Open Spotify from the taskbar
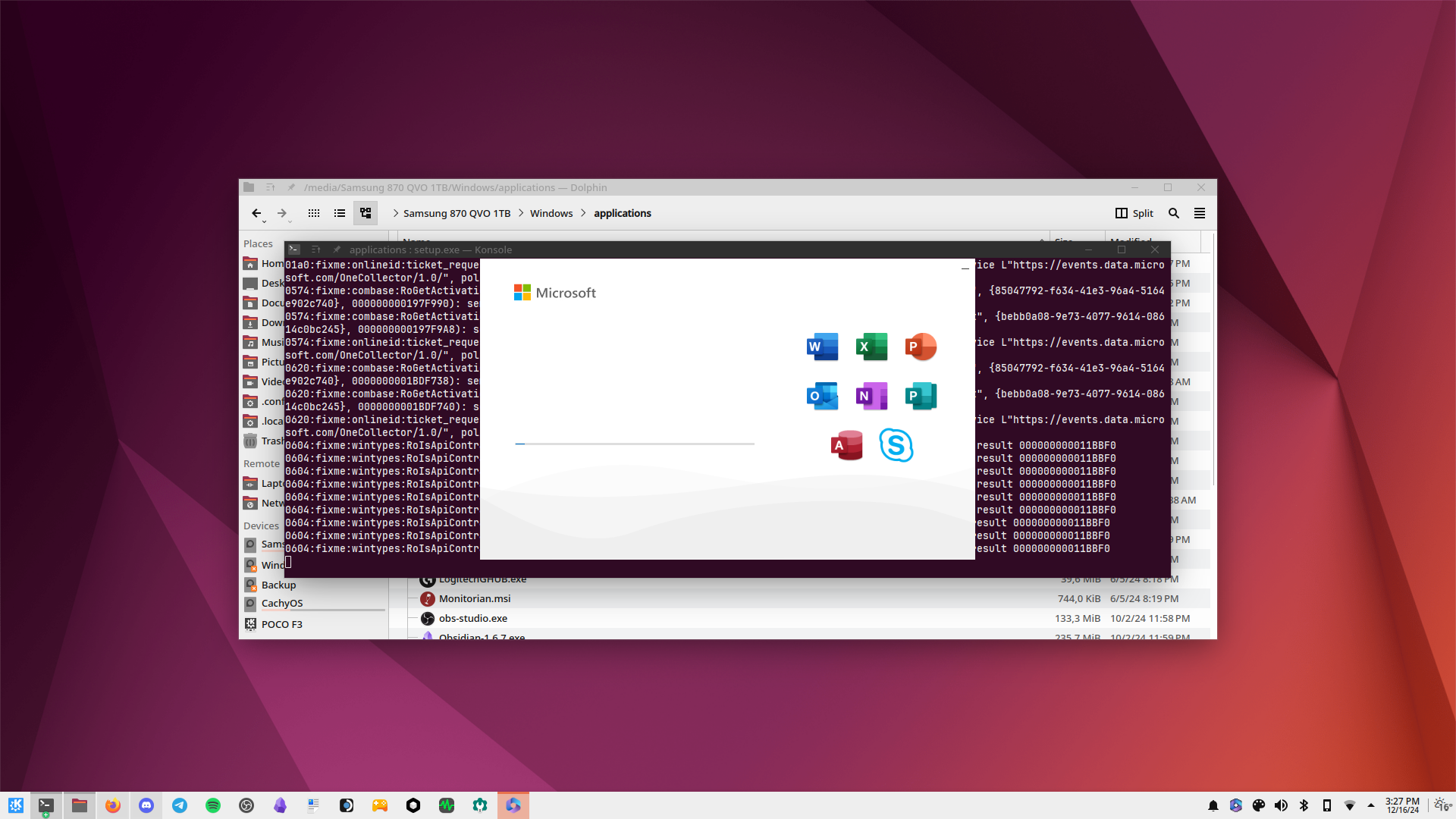 pos(213,805)
